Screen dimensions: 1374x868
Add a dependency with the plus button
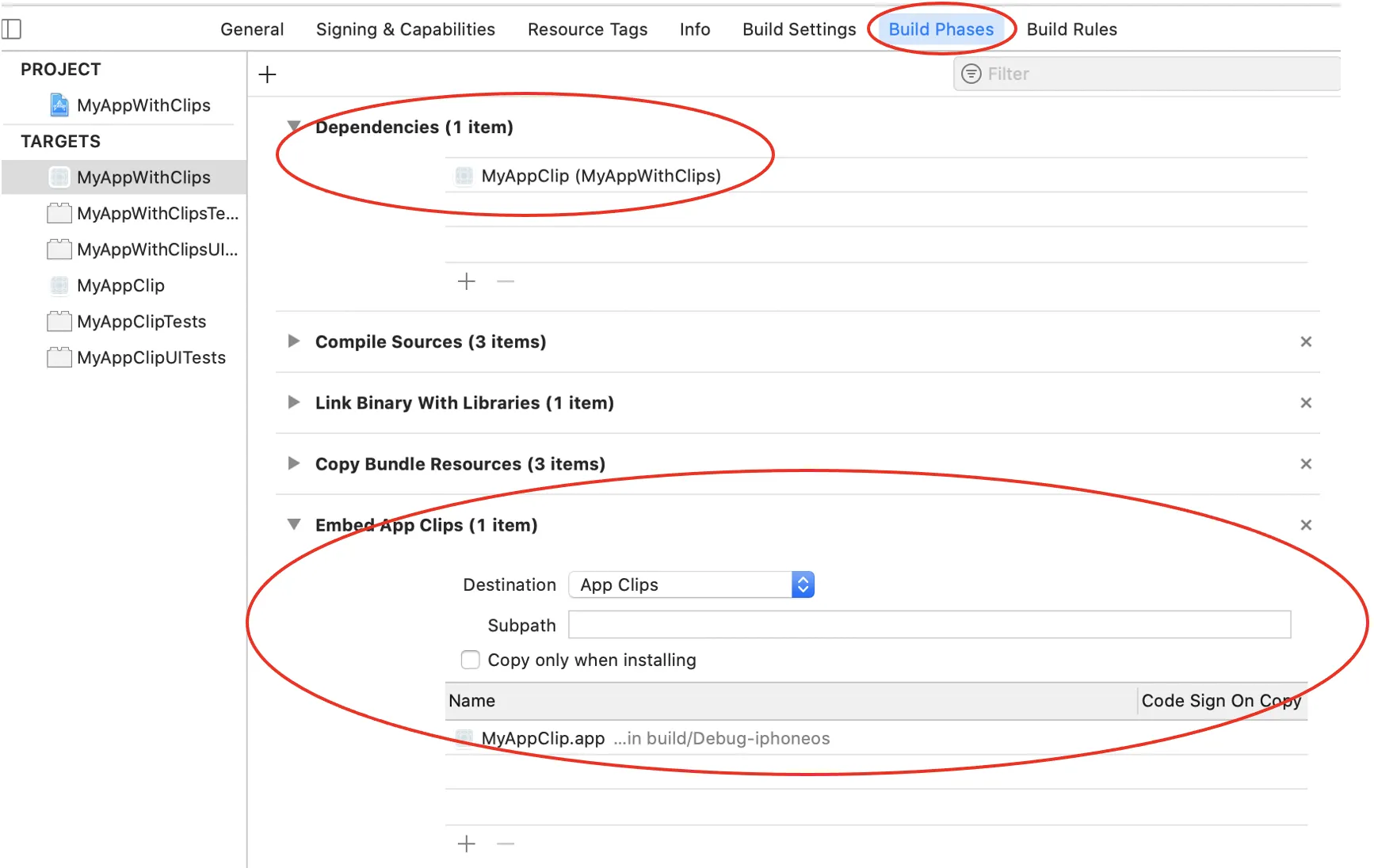pyautogui.click(x=467, y=281)
